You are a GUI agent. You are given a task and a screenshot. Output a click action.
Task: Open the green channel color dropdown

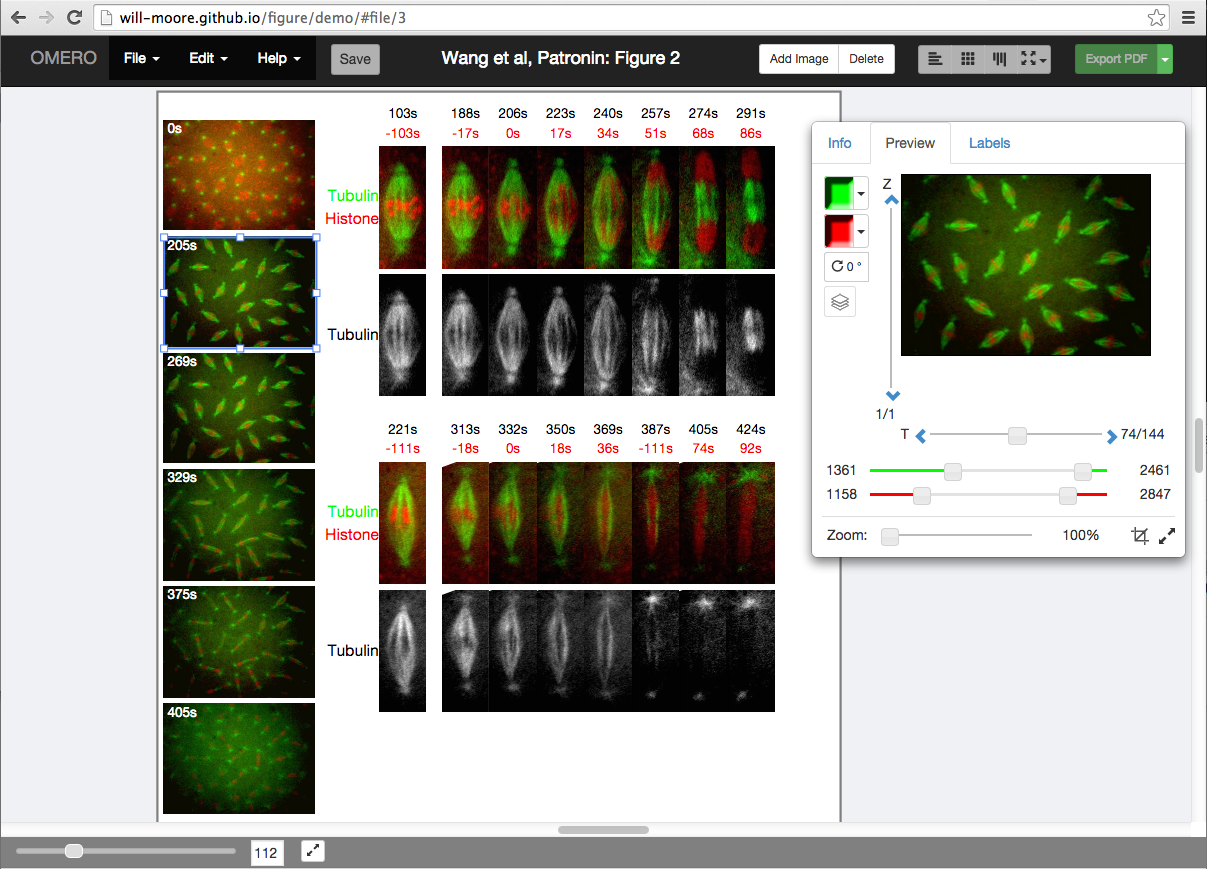tap(862, 193)
